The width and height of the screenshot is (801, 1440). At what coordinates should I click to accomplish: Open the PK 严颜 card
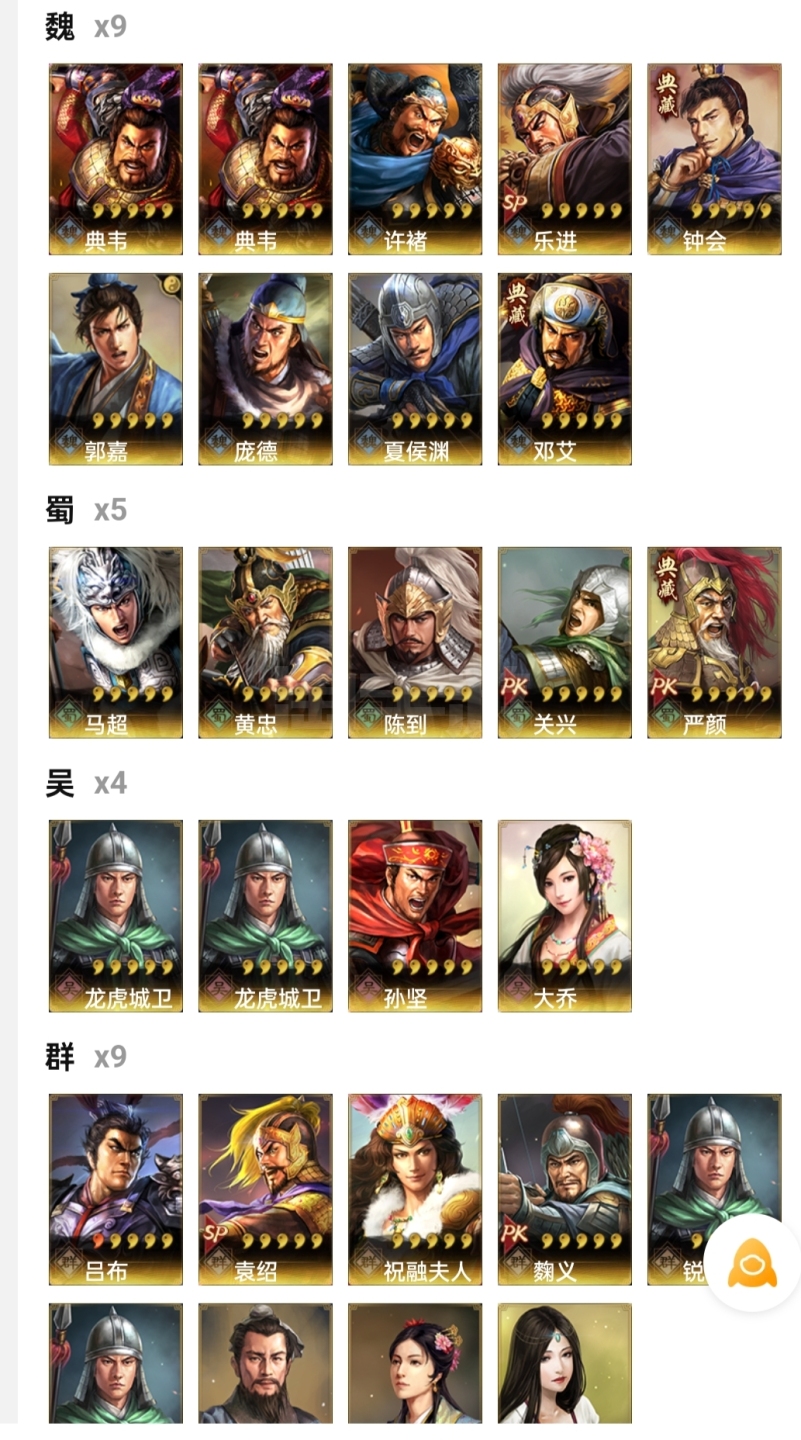714,642
